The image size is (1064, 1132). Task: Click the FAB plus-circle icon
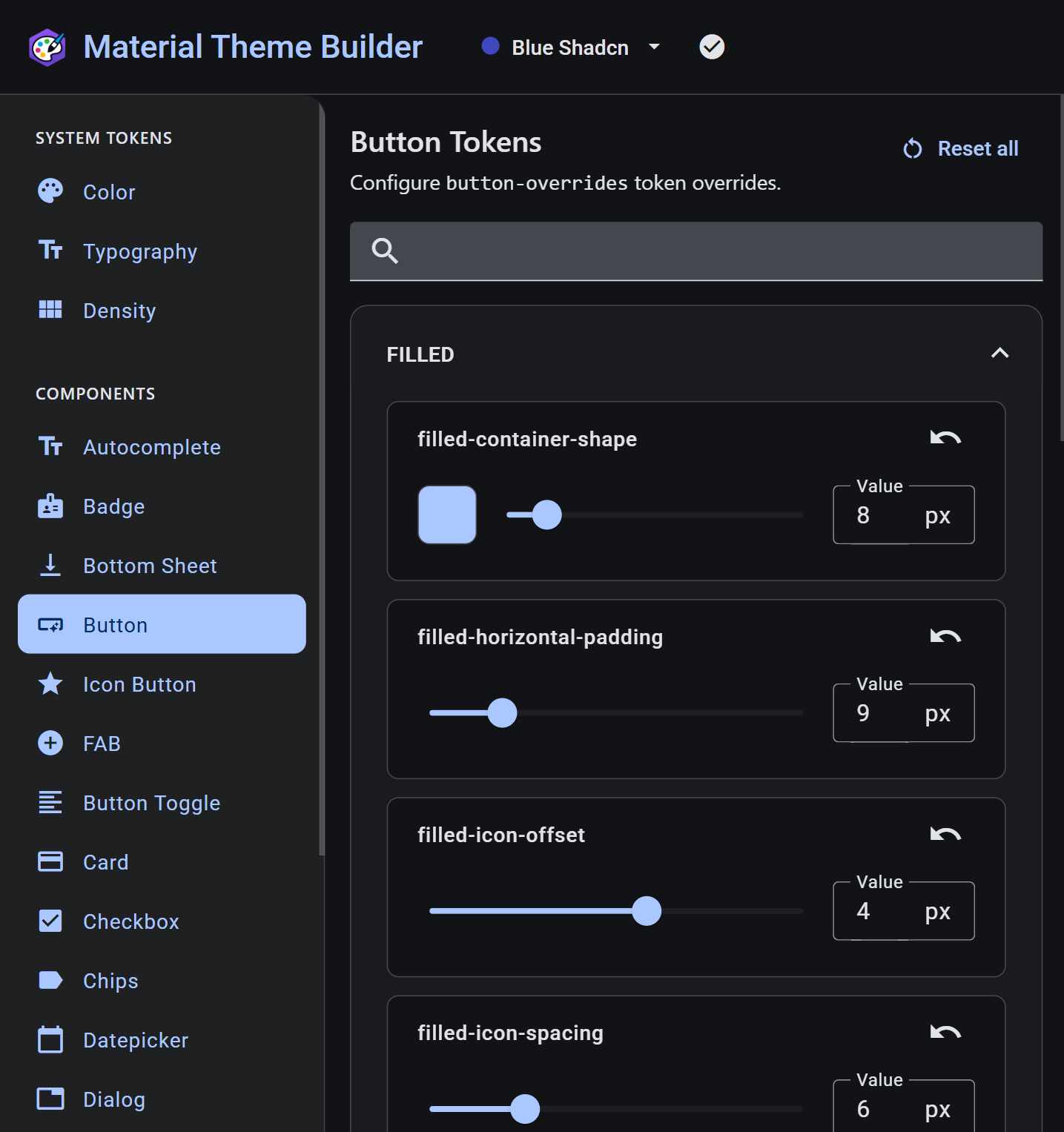(x=50, y=743)
